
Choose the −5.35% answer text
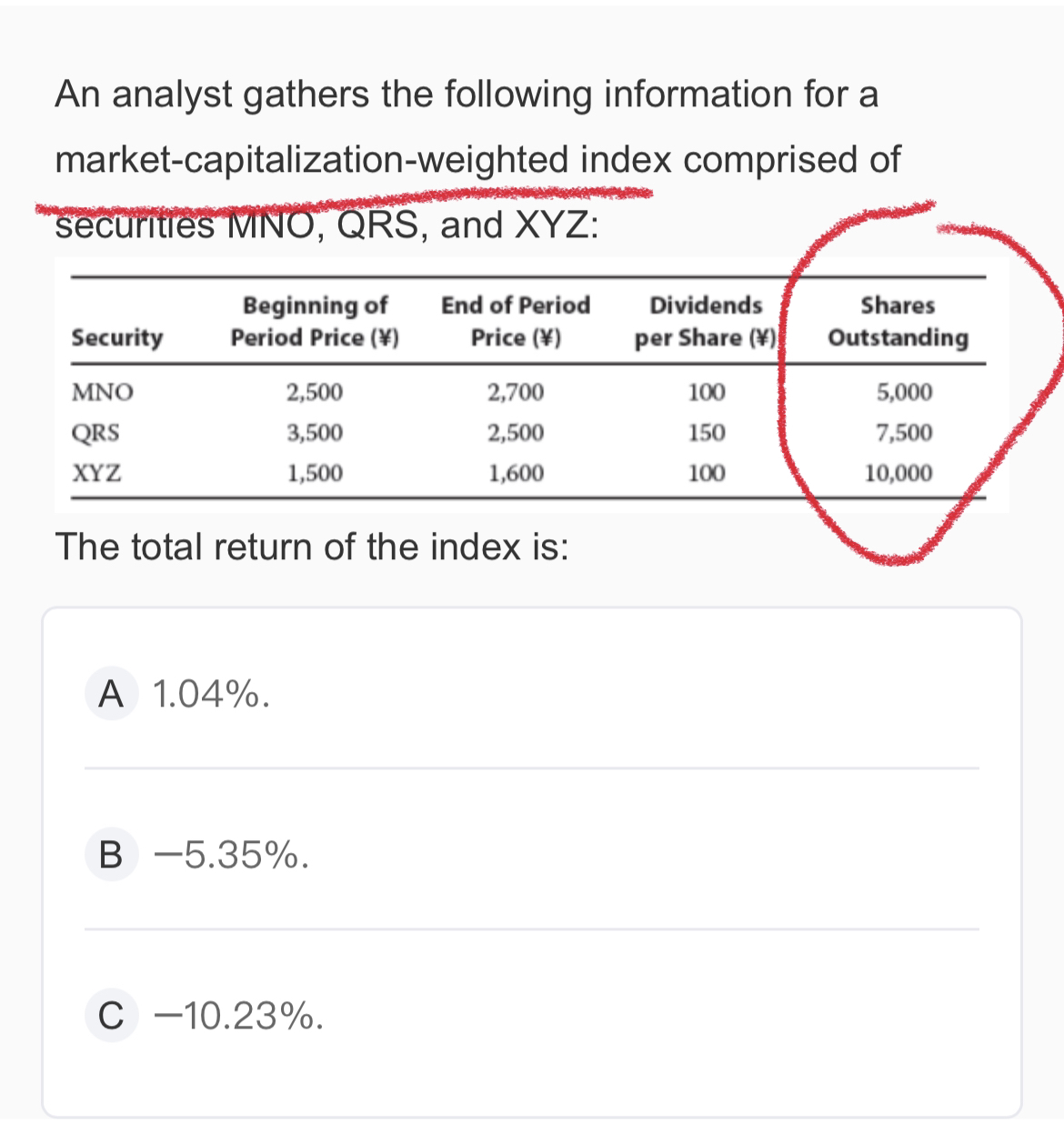(x=231, y=856)
